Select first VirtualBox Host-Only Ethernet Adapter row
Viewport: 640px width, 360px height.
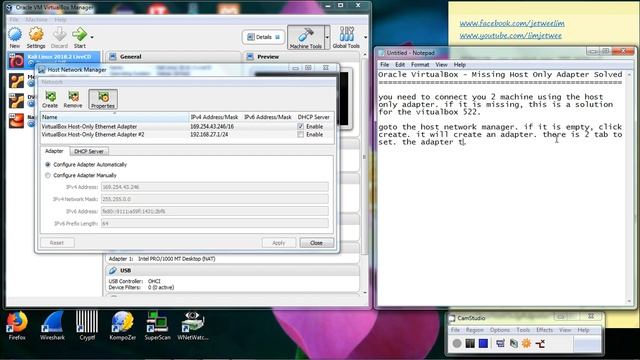pos(187,127)
